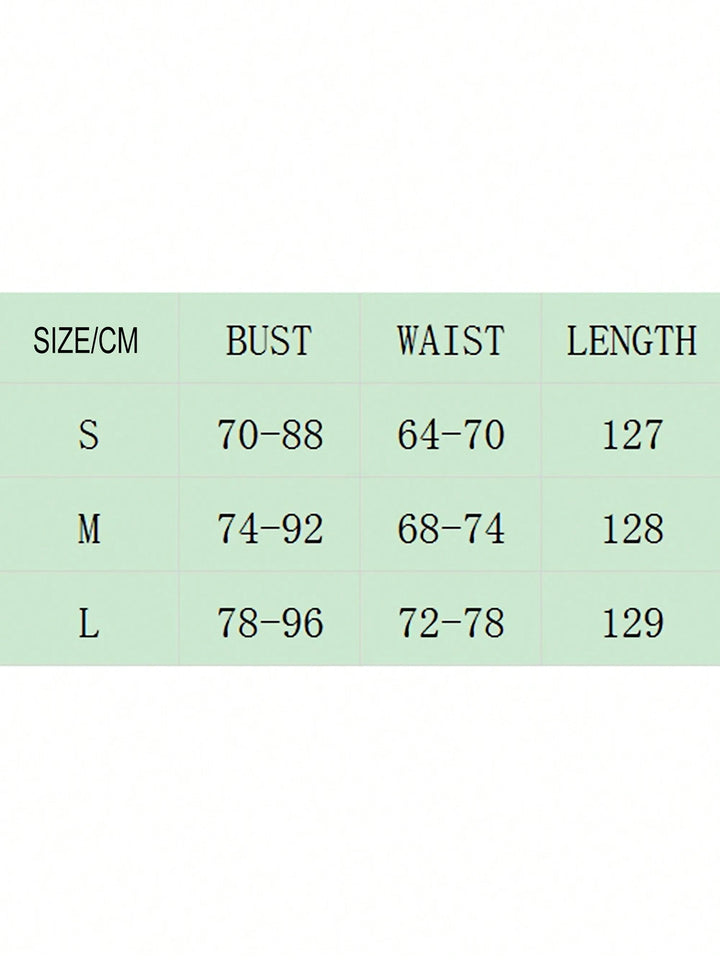Select the LENGTH column header
The width and height of the screenshot is (720, 960).
[x=631, y=341]
